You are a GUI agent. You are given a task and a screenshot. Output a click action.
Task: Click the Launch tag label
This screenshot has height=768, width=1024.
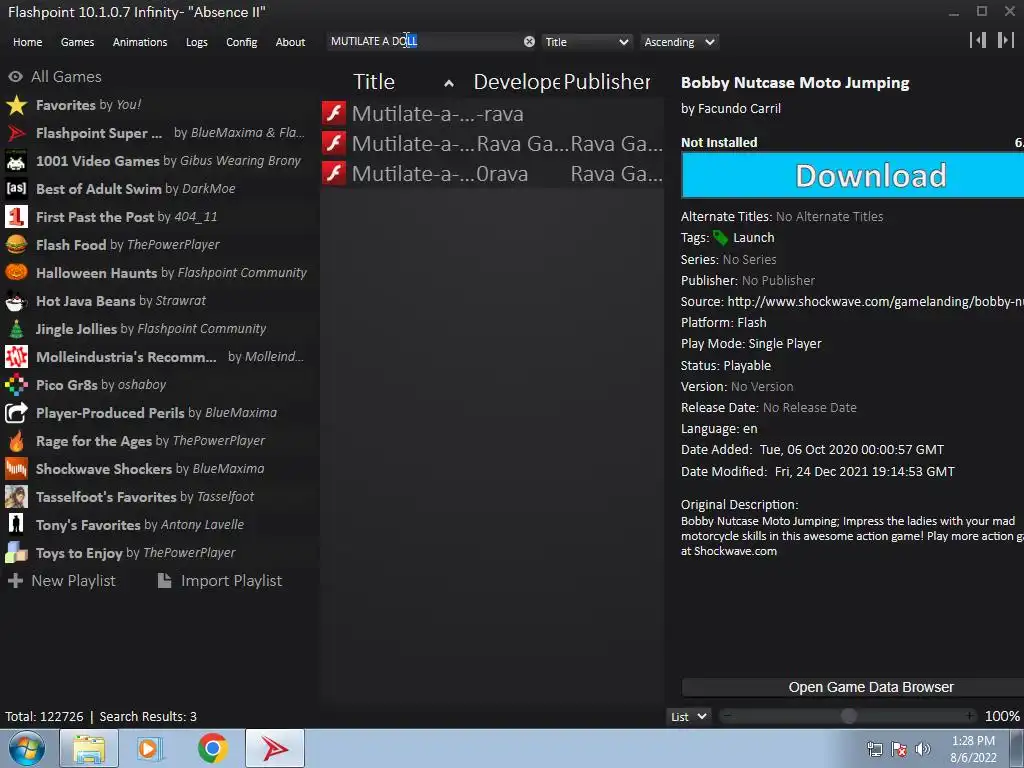coord(754,238)
